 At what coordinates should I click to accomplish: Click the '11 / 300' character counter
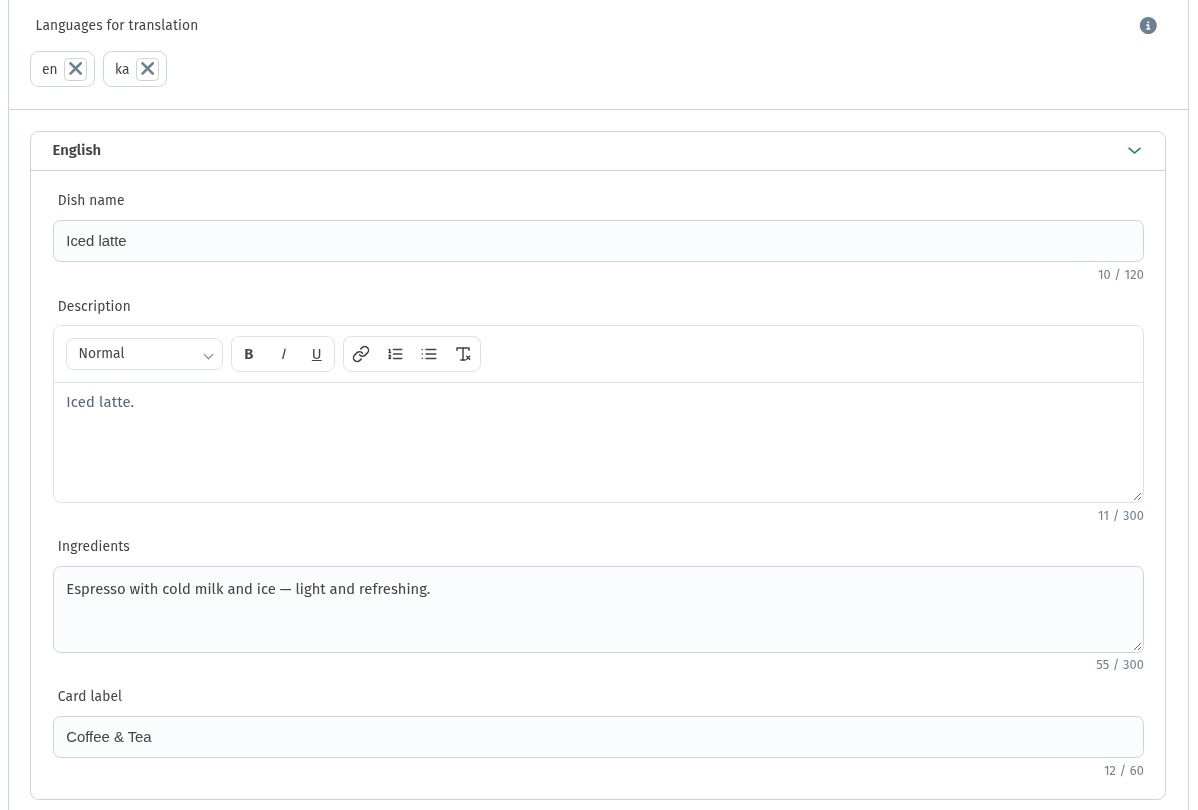click(1121, 516)
